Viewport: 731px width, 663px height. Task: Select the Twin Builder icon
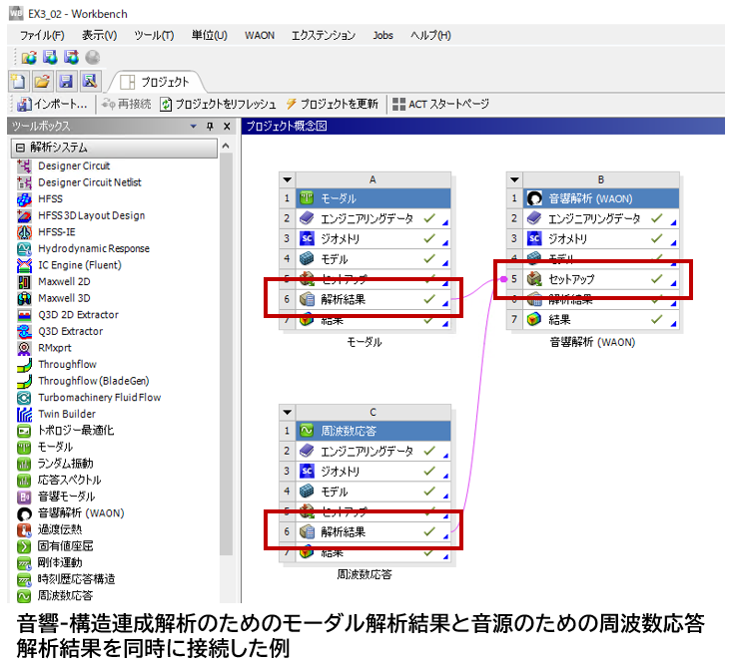[24, 414]
